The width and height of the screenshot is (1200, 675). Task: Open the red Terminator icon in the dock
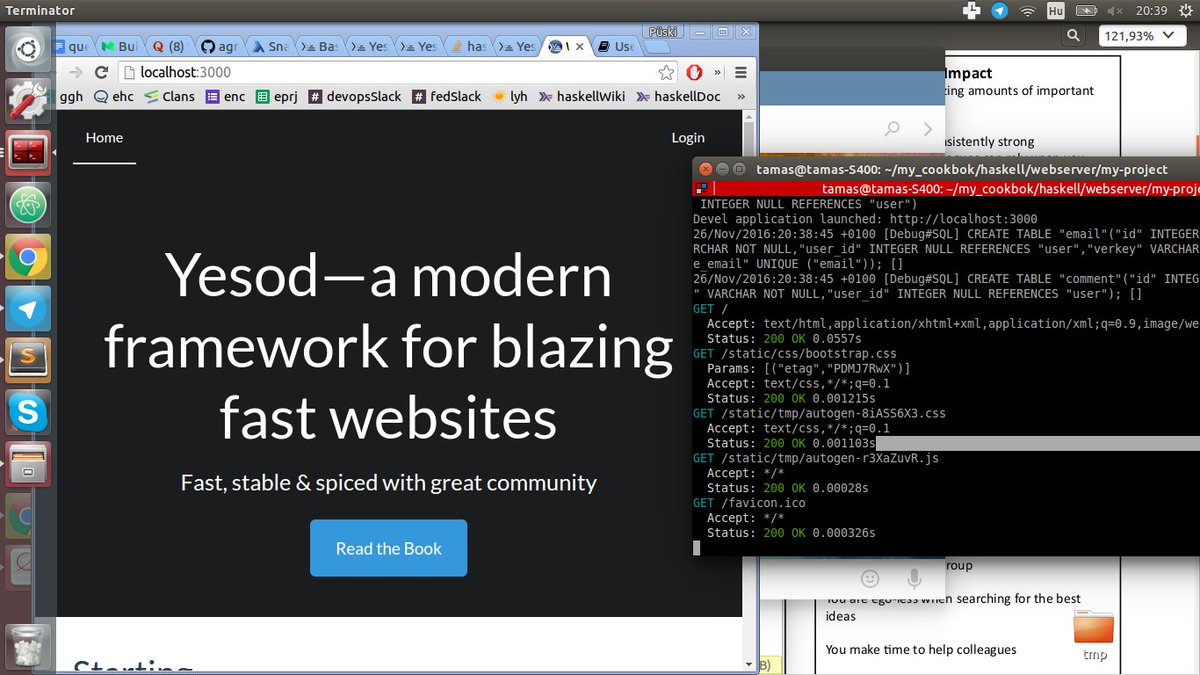27,153
